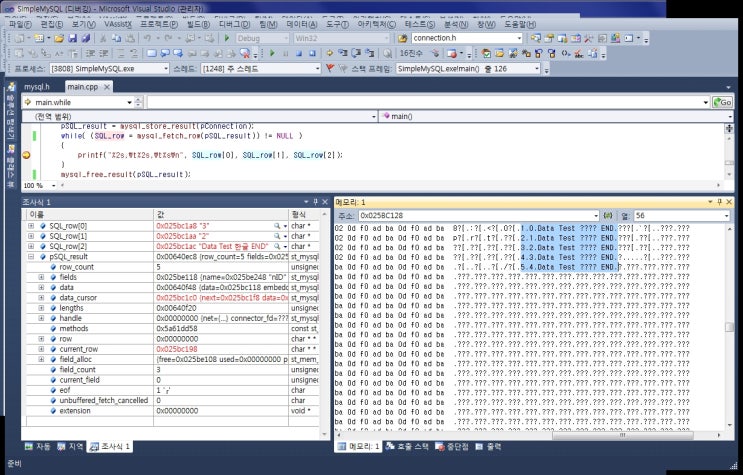
Task: Open the Win32 platform dropdown
Action: 387,38
